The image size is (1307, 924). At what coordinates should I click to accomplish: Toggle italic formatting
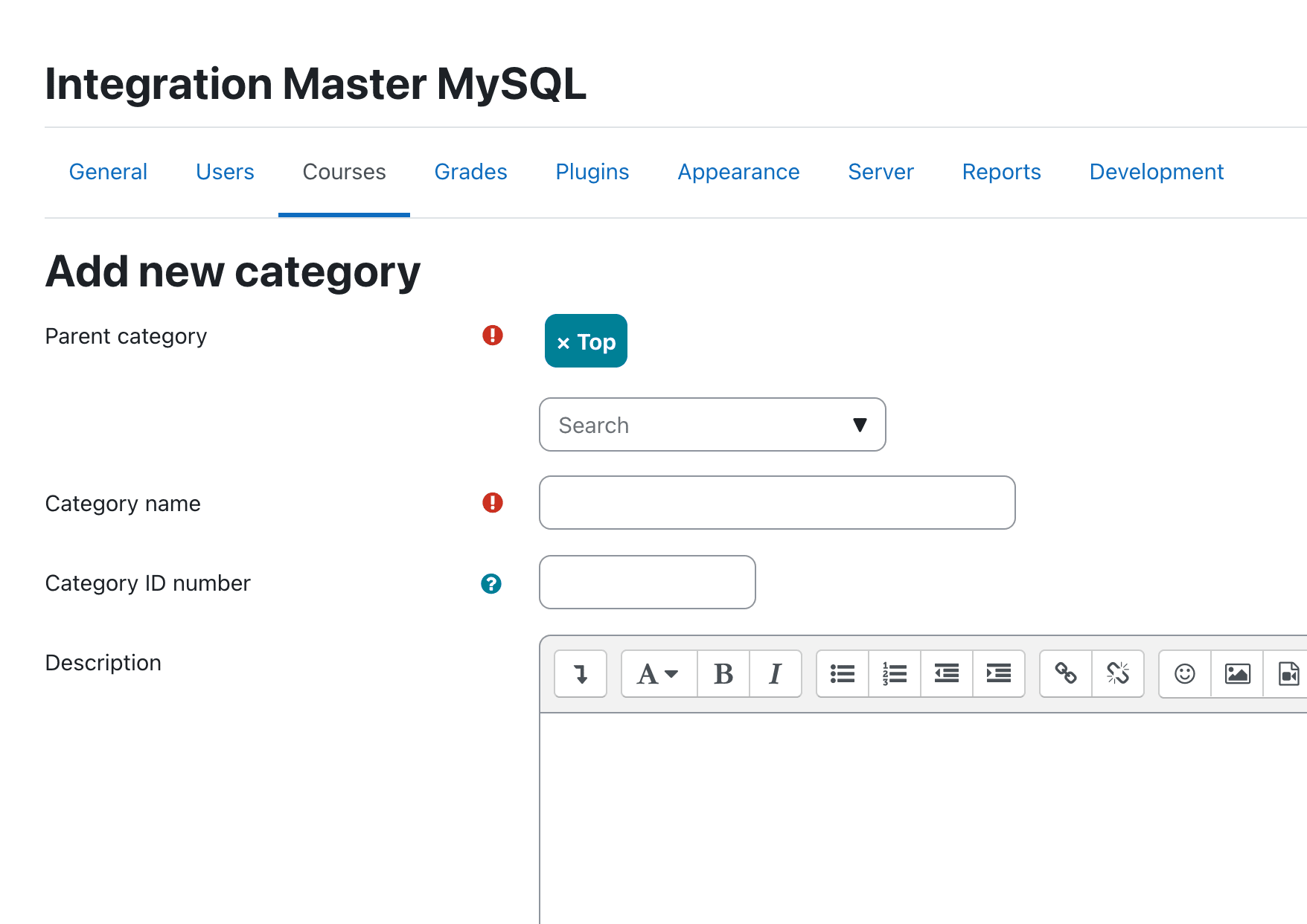776,674
